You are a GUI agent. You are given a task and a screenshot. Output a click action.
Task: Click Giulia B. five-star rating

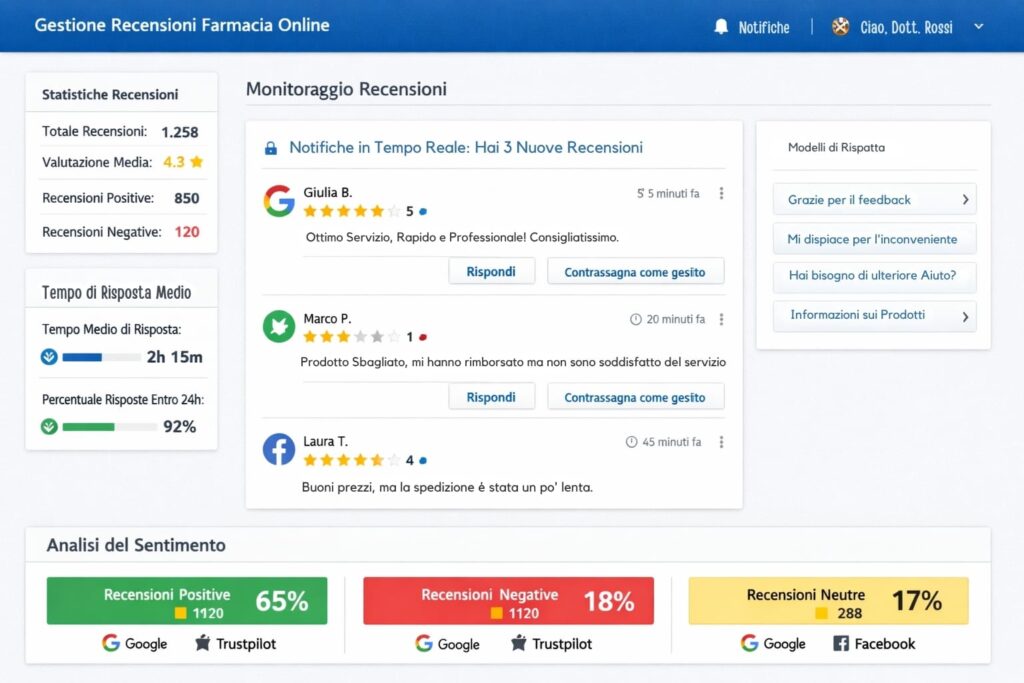pyautogui.click(x=352, y=211)
